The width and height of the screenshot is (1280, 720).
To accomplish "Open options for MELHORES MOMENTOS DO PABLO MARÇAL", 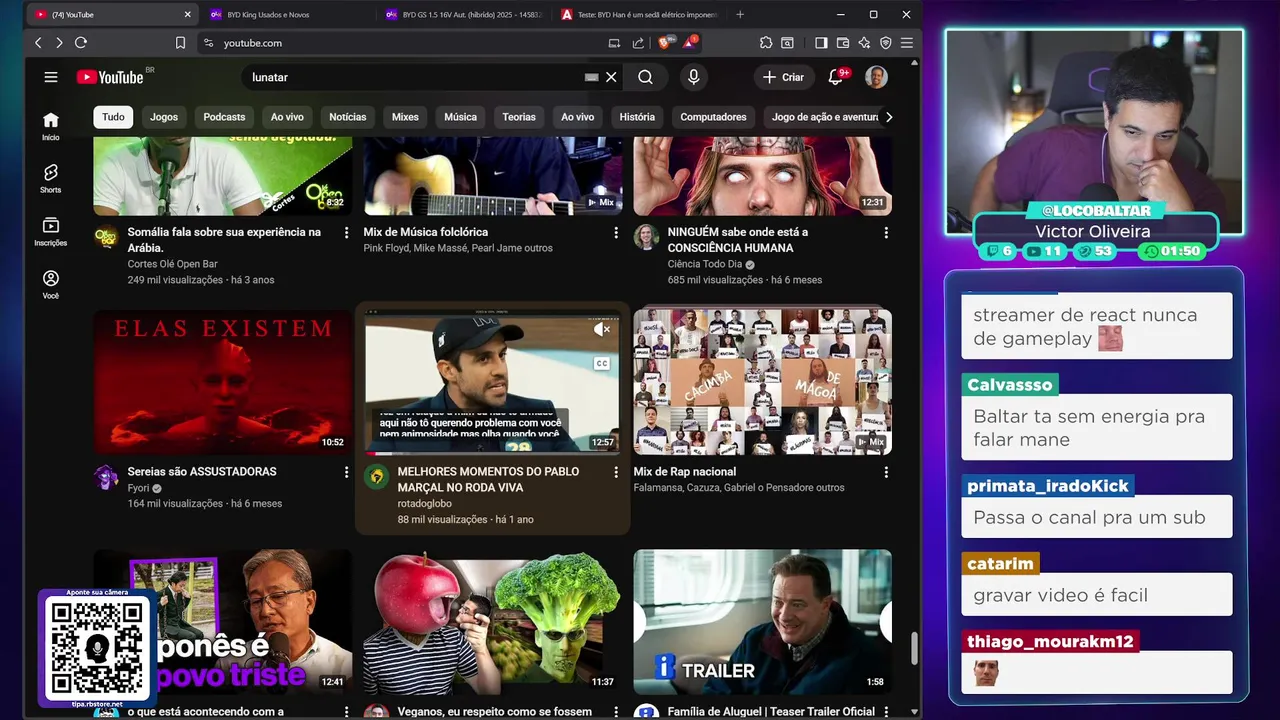I will tap(616, 472).
